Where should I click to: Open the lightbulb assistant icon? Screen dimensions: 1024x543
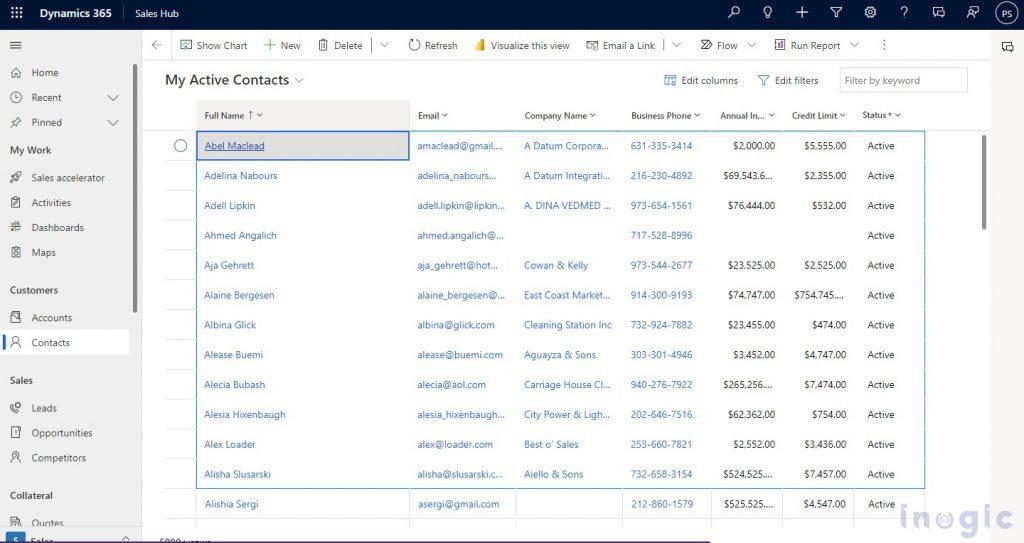pos(768,12)
